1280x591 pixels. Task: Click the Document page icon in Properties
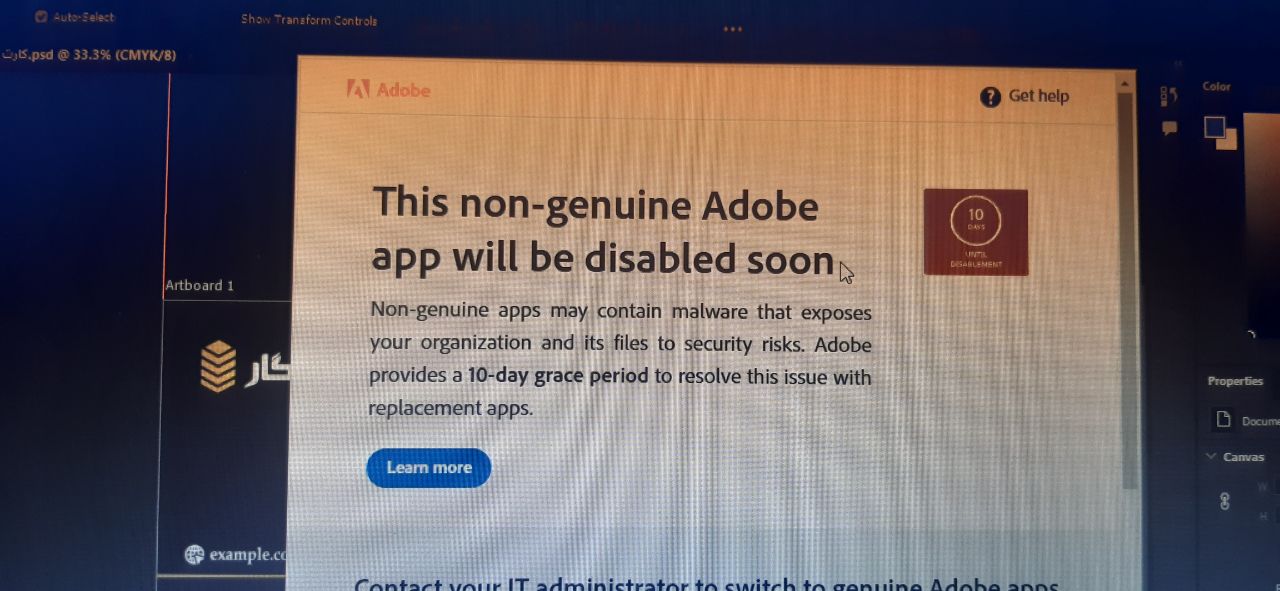(x=1223, y=420)
